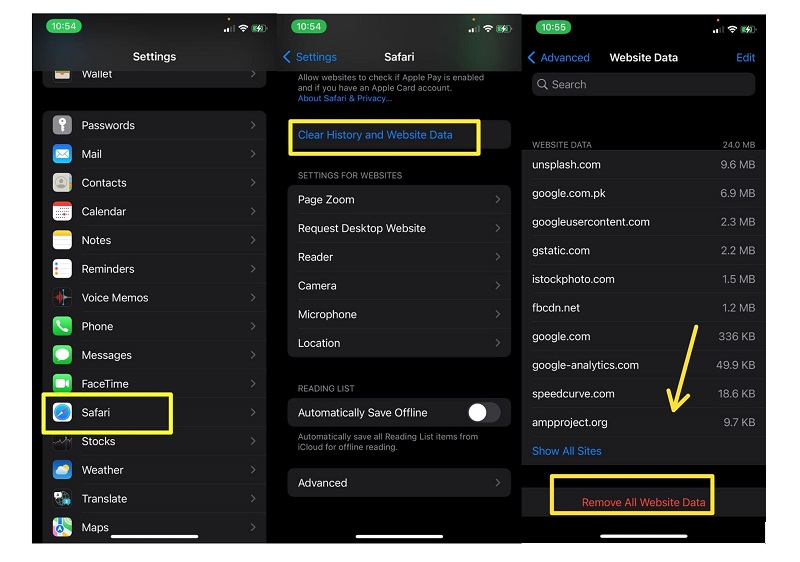Image resolution: width=800 pixels, height=562 pixels.
Task: Tap the Notes app icon
Action: coord(62,240)
